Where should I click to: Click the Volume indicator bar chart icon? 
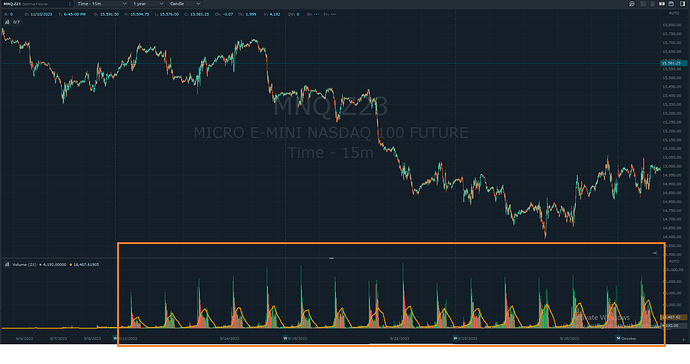7,265
